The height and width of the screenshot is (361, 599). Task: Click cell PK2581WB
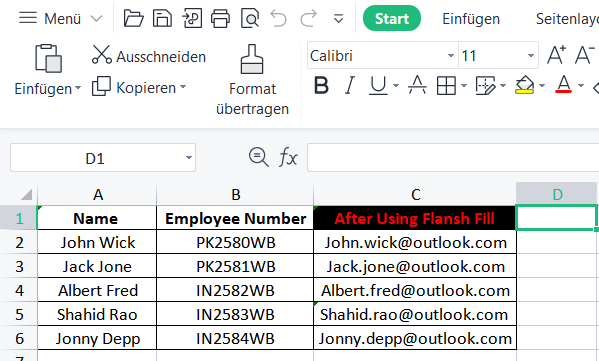click(x=235, y=266)
